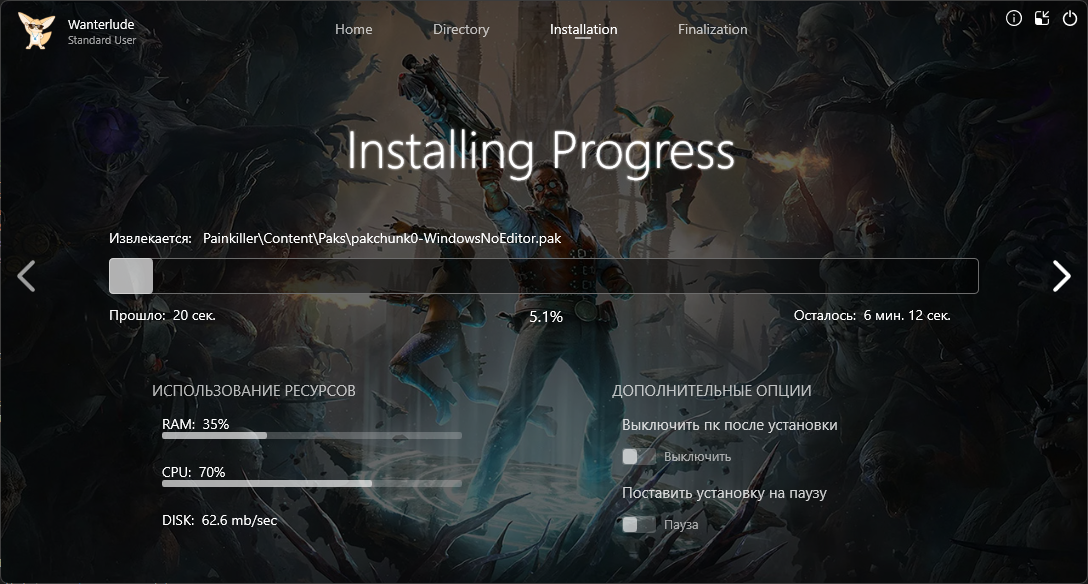The image size is (1088, 584).
Task: Click the Wanterlude username
Action: point(101,24)
